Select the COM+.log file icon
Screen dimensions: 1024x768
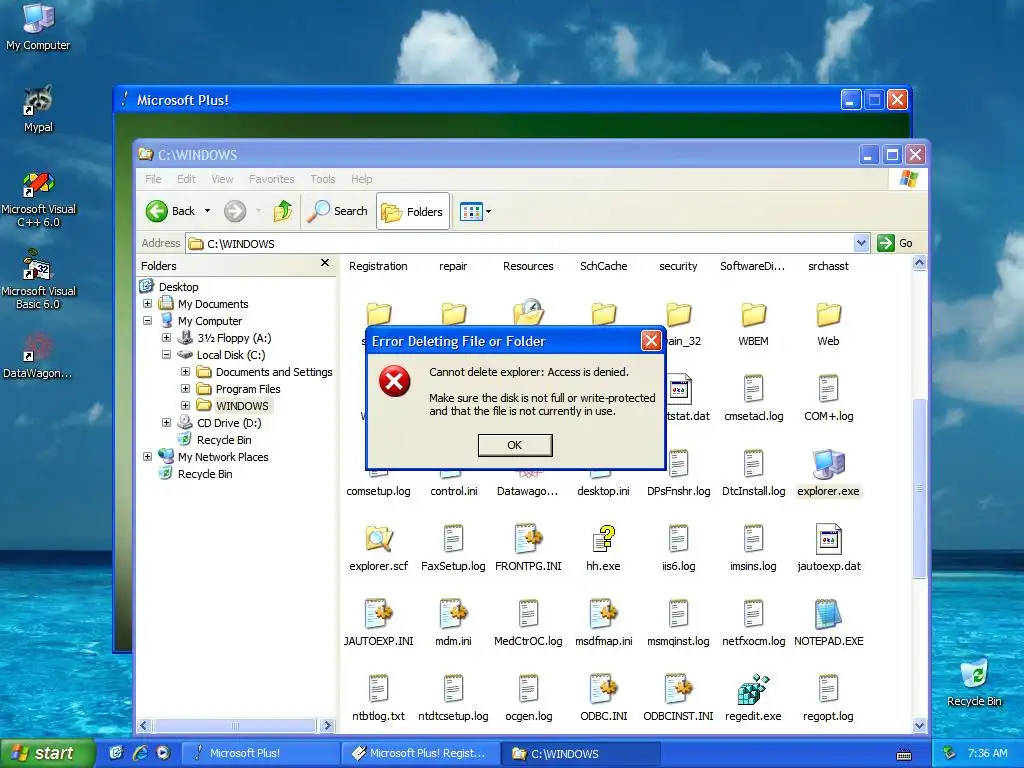828,389
